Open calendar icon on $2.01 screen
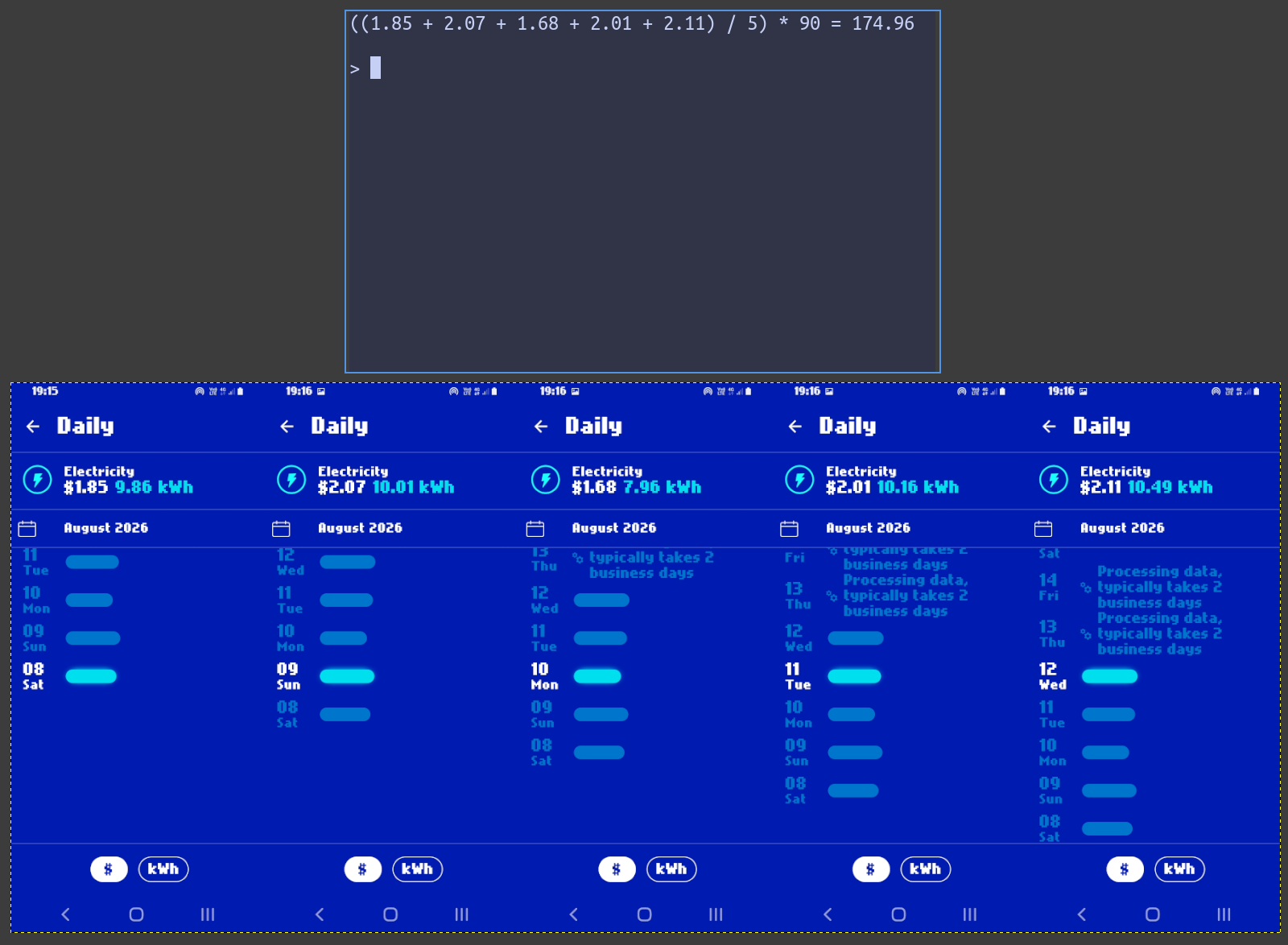The width and height of the screenshot is (1288, 945). (x=789, y=529)
